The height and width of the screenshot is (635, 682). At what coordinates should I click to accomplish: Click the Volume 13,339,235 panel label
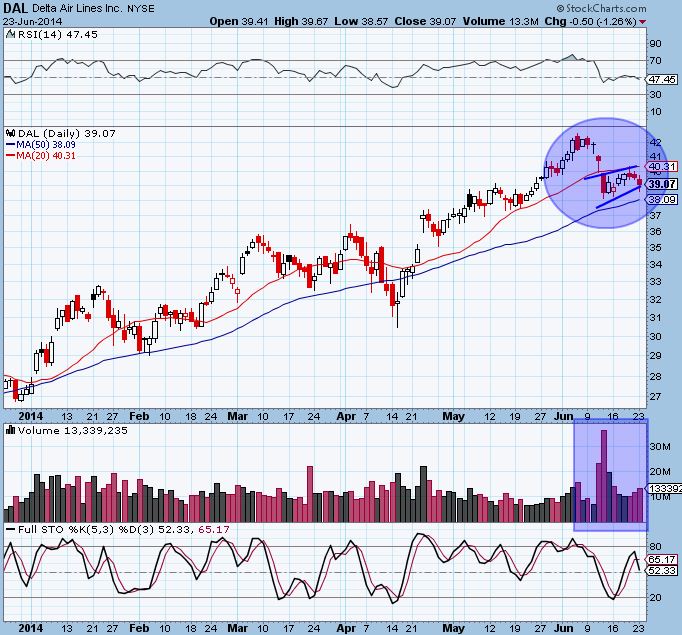pos(73,430)
